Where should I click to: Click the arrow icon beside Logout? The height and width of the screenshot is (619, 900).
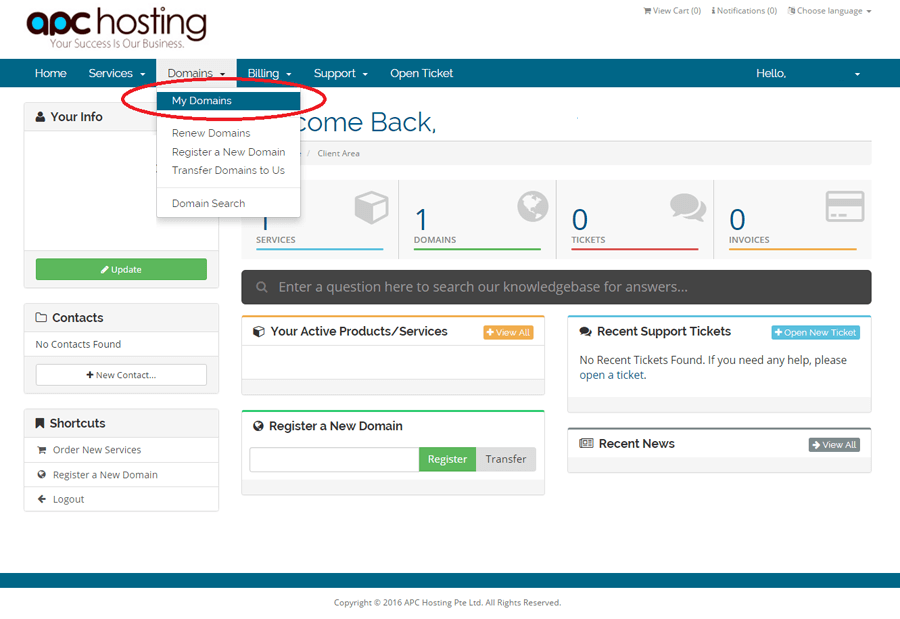point(41,499)
